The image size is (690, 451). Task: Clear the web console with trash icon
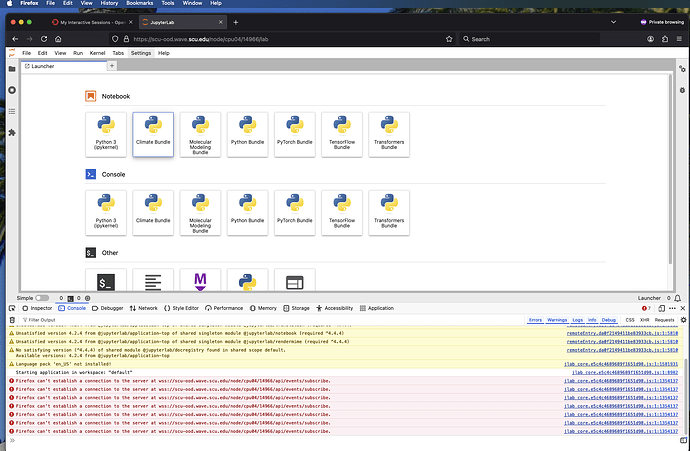coord(12,320)
